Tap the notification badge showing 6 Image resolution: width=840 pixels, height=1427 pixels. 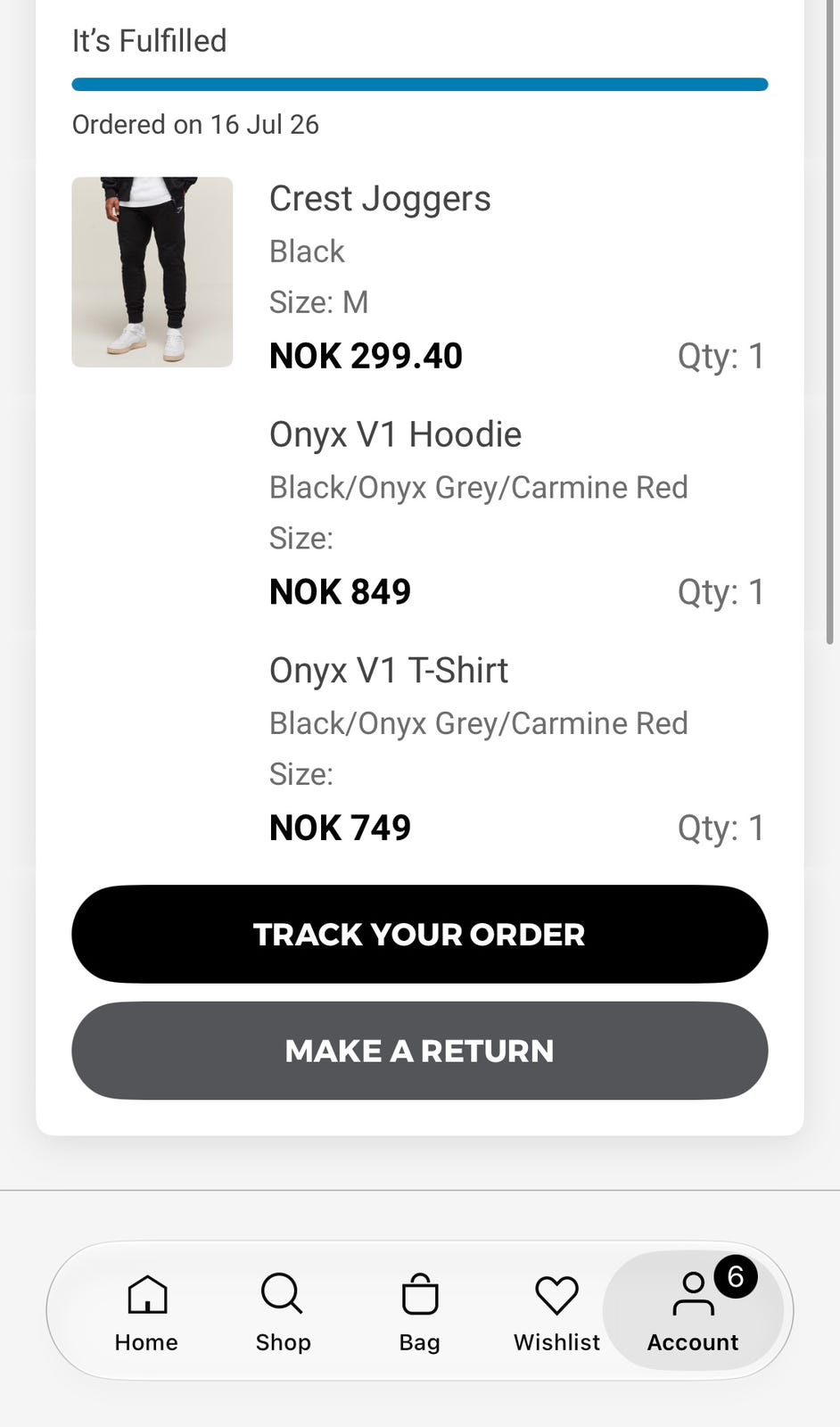click(x=736, y=1277)
